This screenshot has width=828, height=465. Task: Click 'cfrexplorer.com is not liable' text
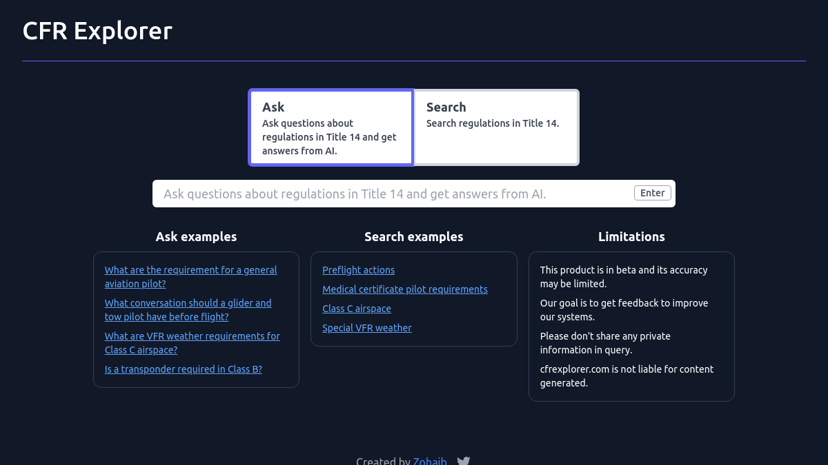point(627,376)
